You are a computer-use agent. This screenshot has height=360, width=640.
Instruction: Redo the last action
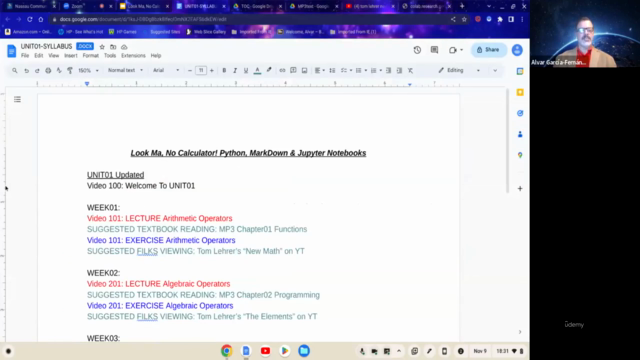(37, 71)
